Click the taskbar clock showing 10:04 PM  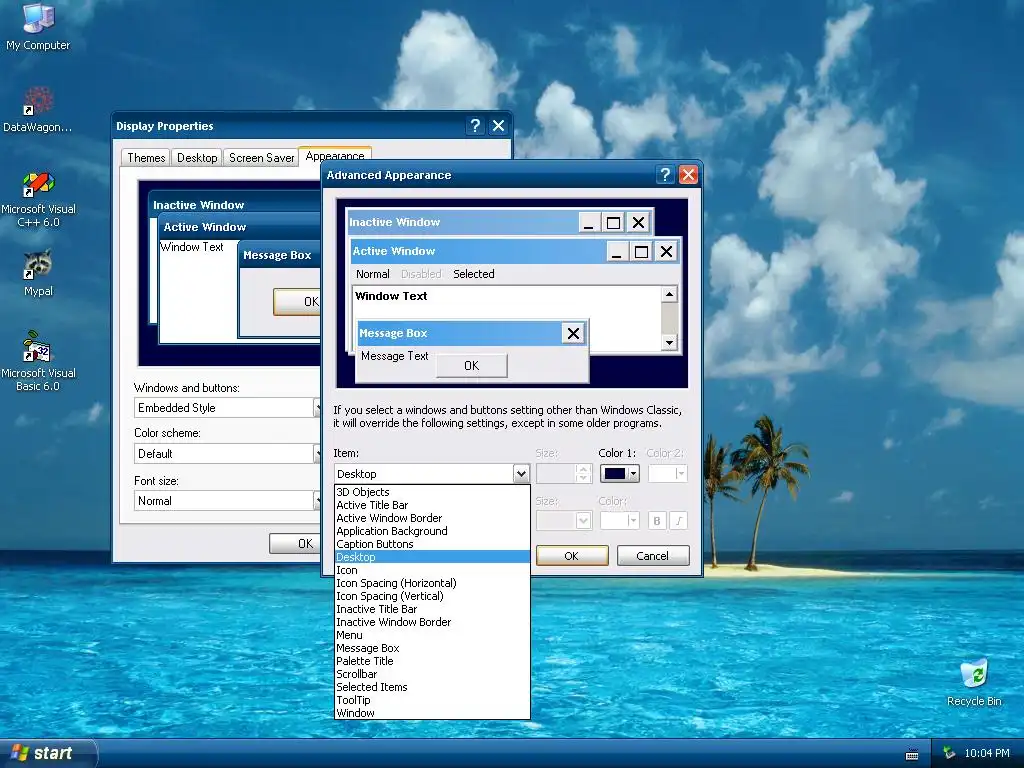pos(987,753)
